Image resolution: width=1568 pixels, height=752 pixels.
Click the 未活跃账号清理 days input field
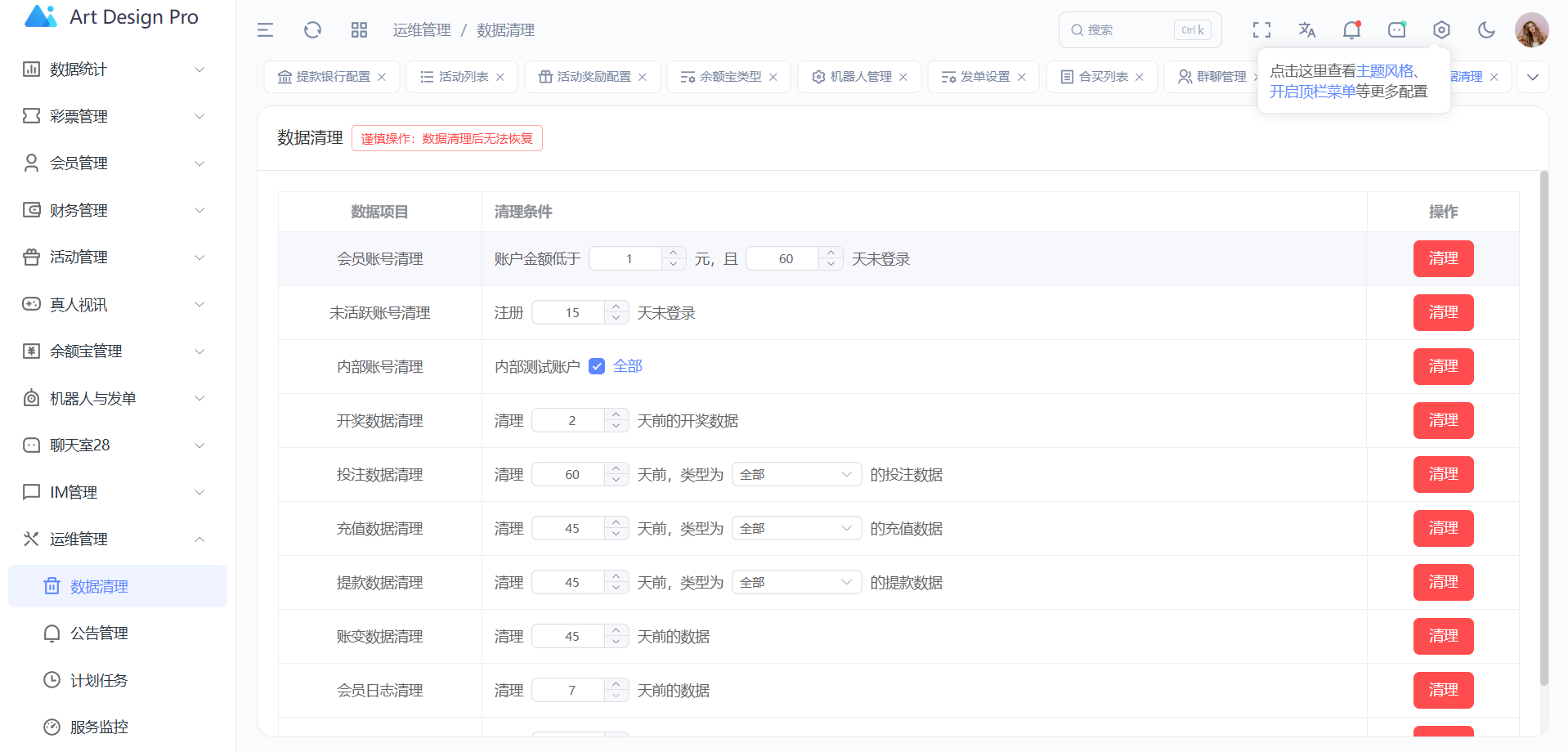pyautogui.click(x=571, y=313)
